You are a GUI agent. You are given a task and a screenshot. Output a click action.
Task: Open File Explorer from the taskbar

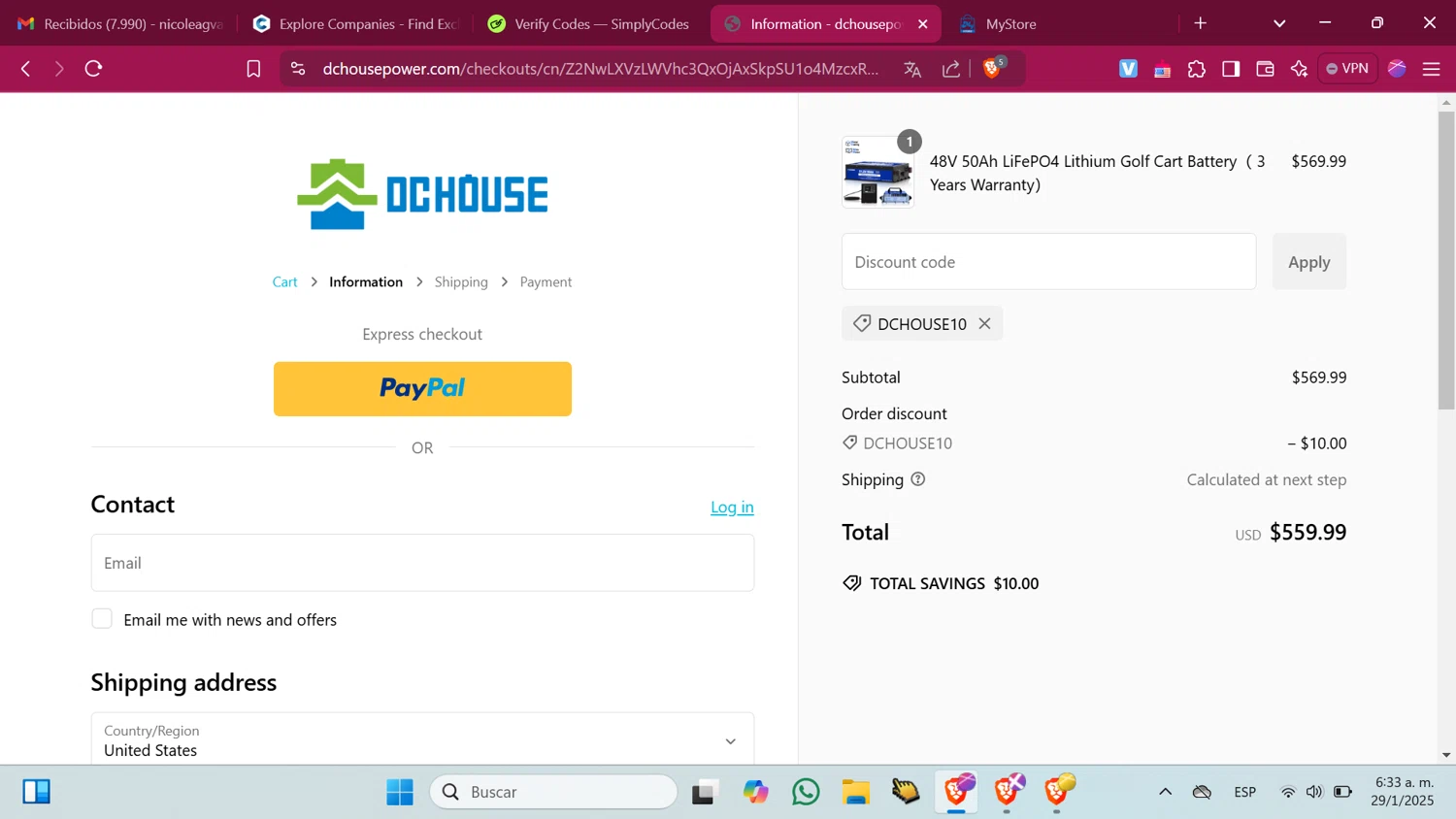tap(855, 792)
